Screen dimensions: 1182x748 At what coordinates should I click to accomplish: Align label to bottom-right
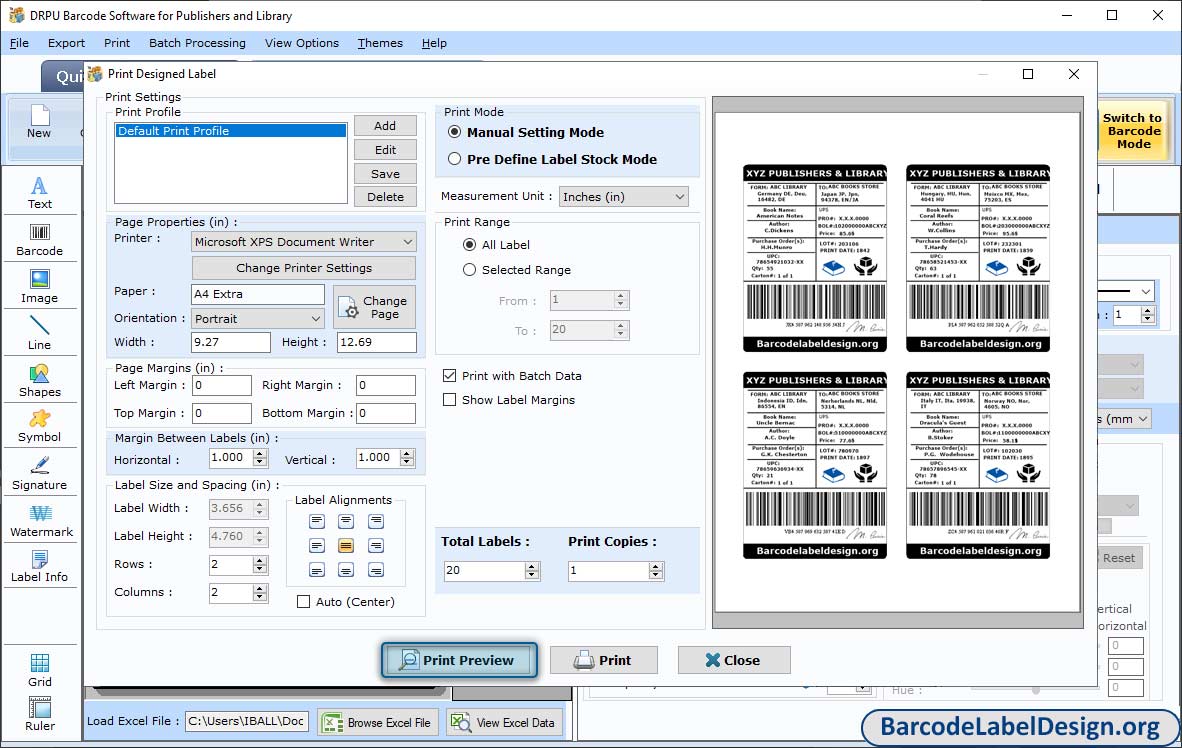coord(375,570)
